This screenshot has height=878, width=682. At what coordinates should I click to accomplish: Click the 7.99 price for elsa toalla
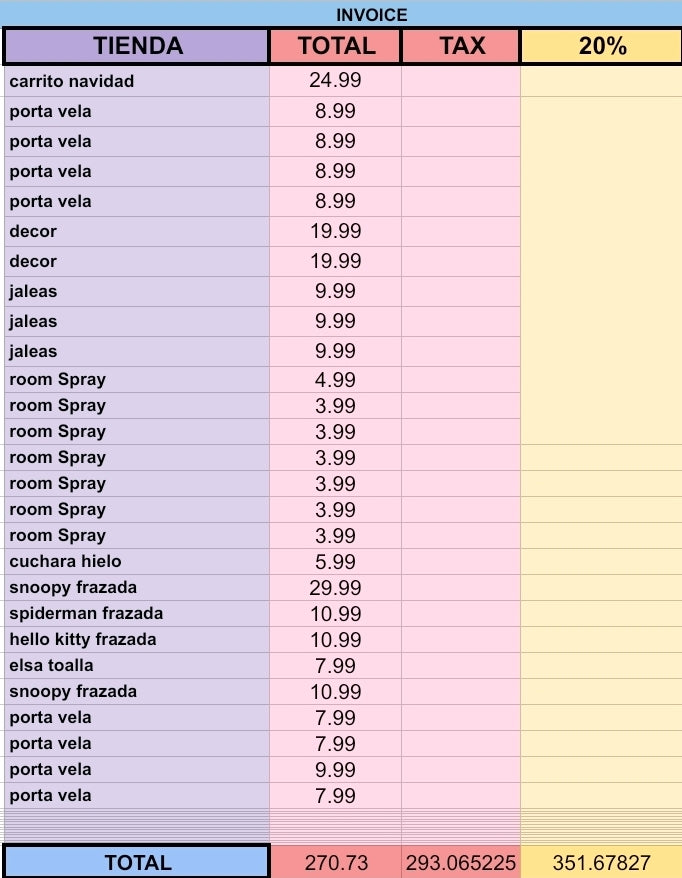coord(335,666)
